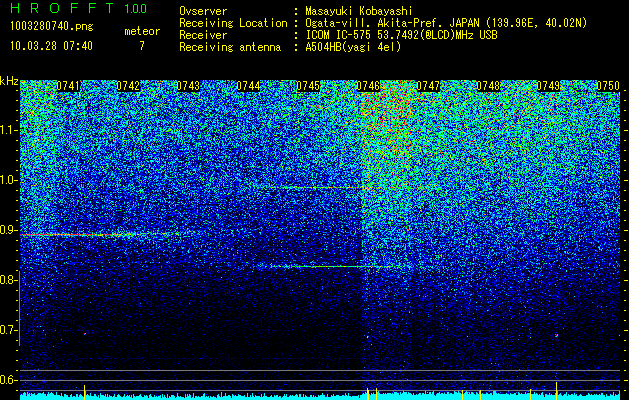This screenshot has width=629, height=400.
Task: Click the 0.8 frequency axis label
Action: coord(8,280)
